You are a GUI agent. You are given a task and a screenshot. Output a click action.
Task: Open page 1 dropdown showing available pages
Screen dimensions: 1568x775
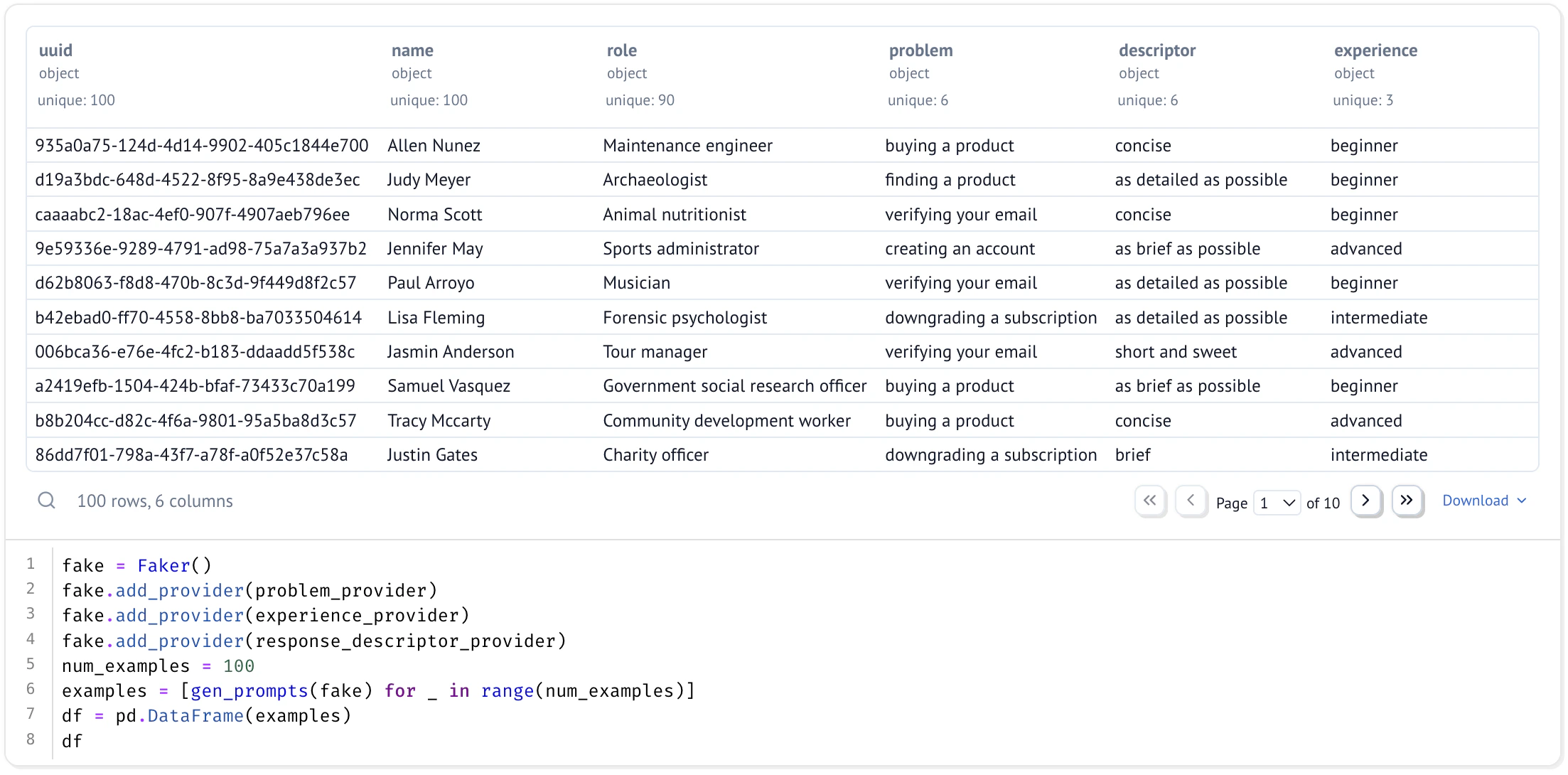click(x=1276, y=502)
